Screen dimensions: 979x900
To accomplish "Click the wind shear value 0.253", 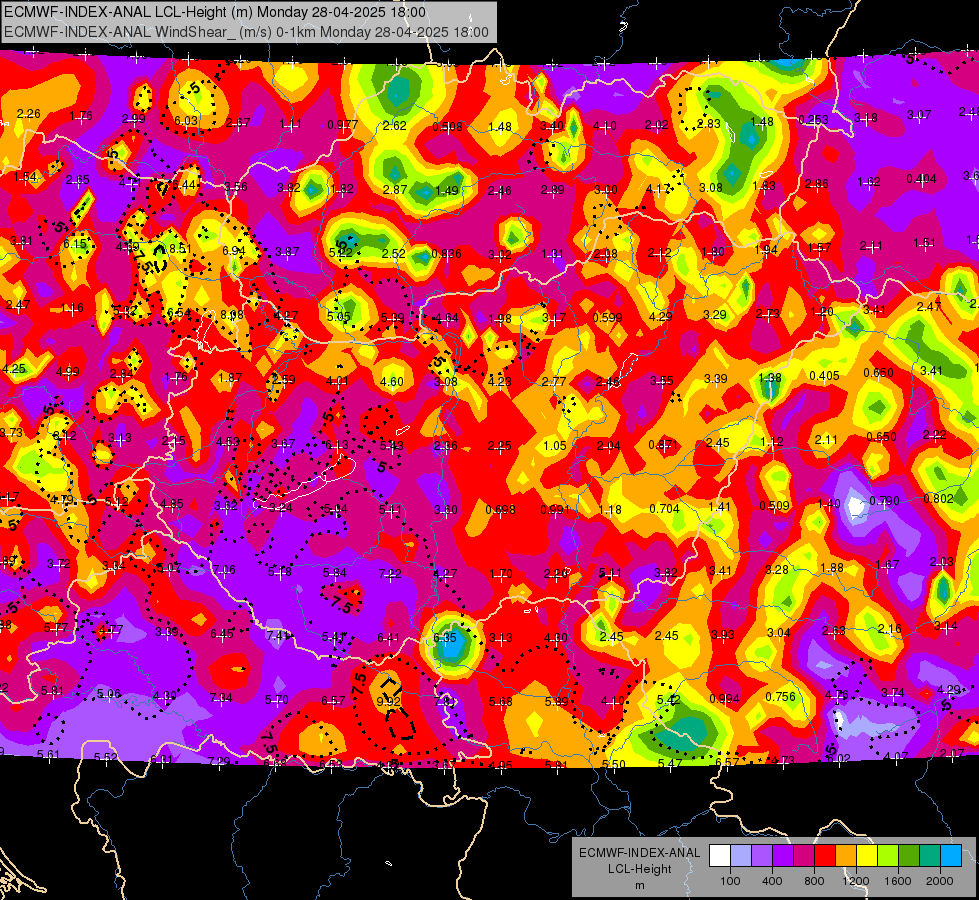I will point(814,119).
